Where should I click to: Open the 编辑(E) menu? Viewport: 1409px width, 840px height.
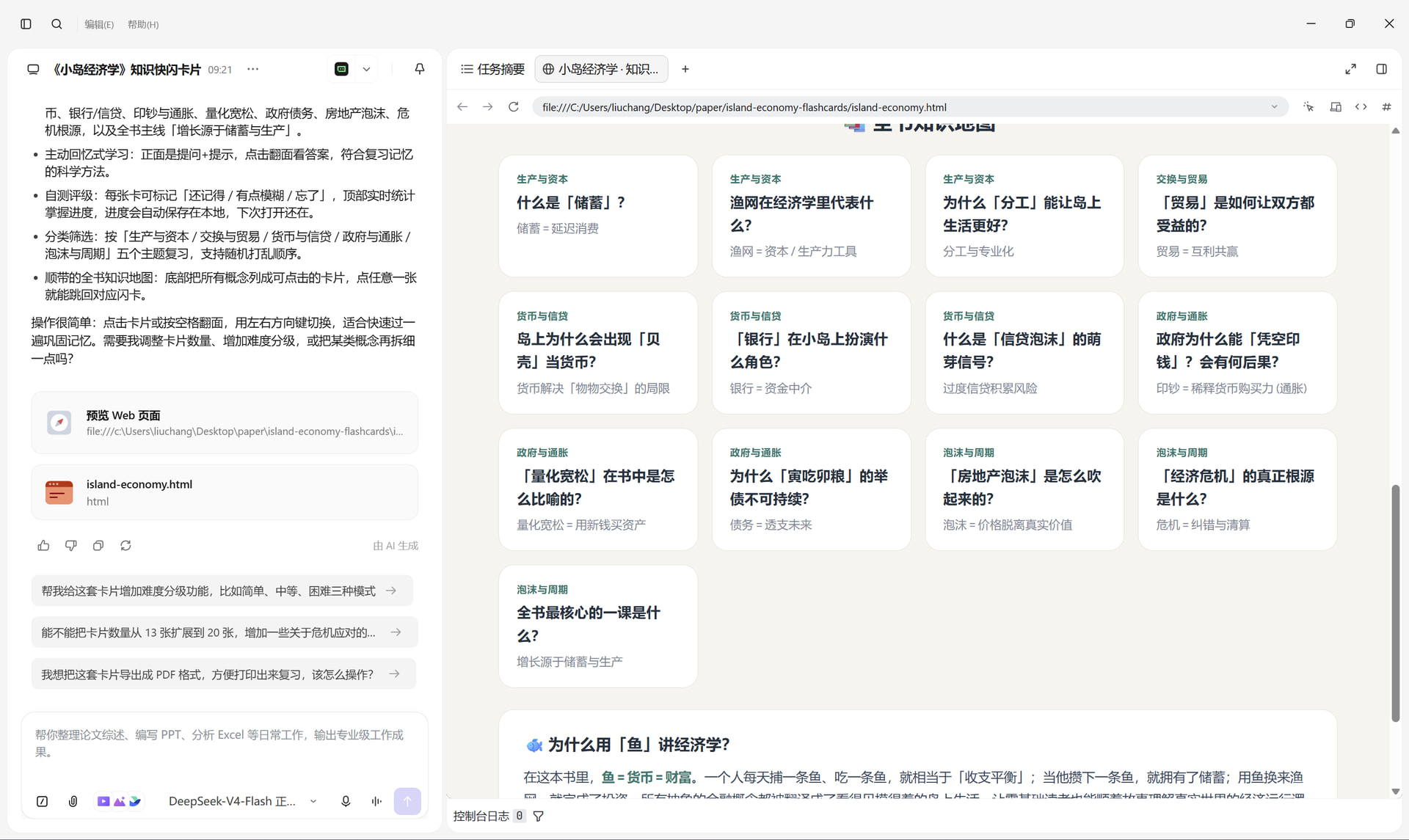[99, 24]
